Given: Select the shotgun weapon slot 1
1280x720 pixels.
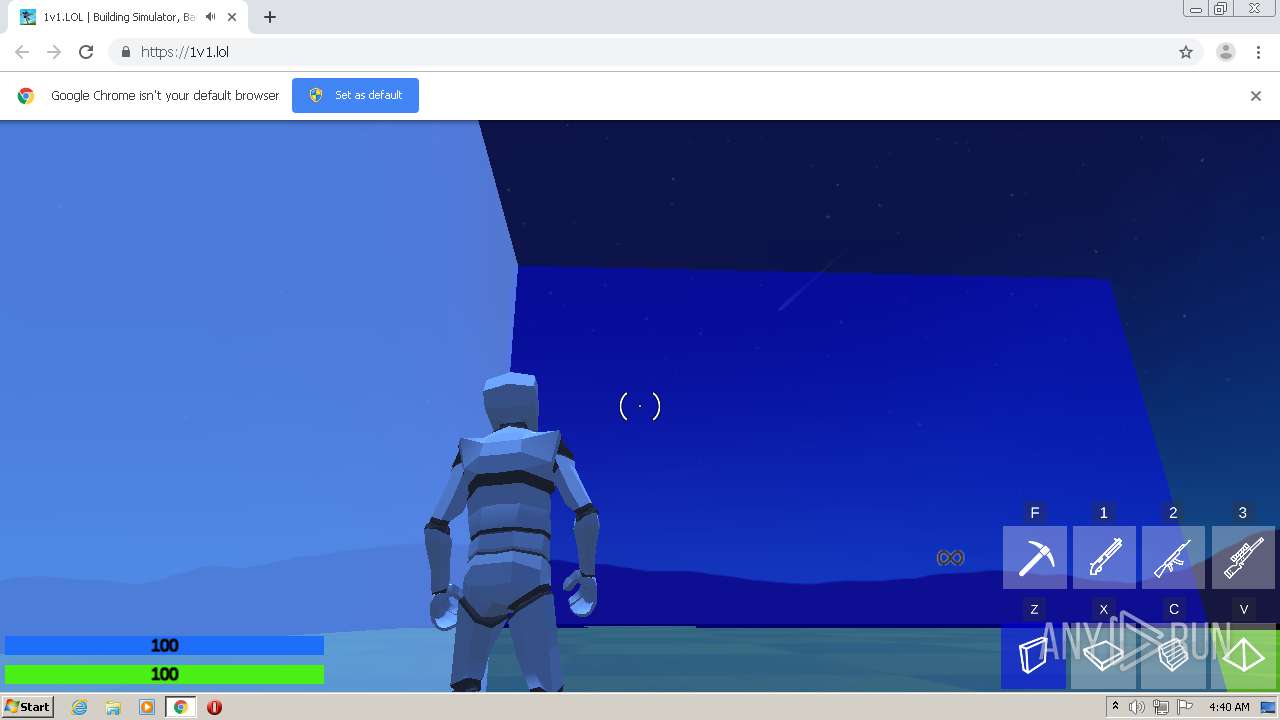Looking at the screenshot, I should [1104, 557].
